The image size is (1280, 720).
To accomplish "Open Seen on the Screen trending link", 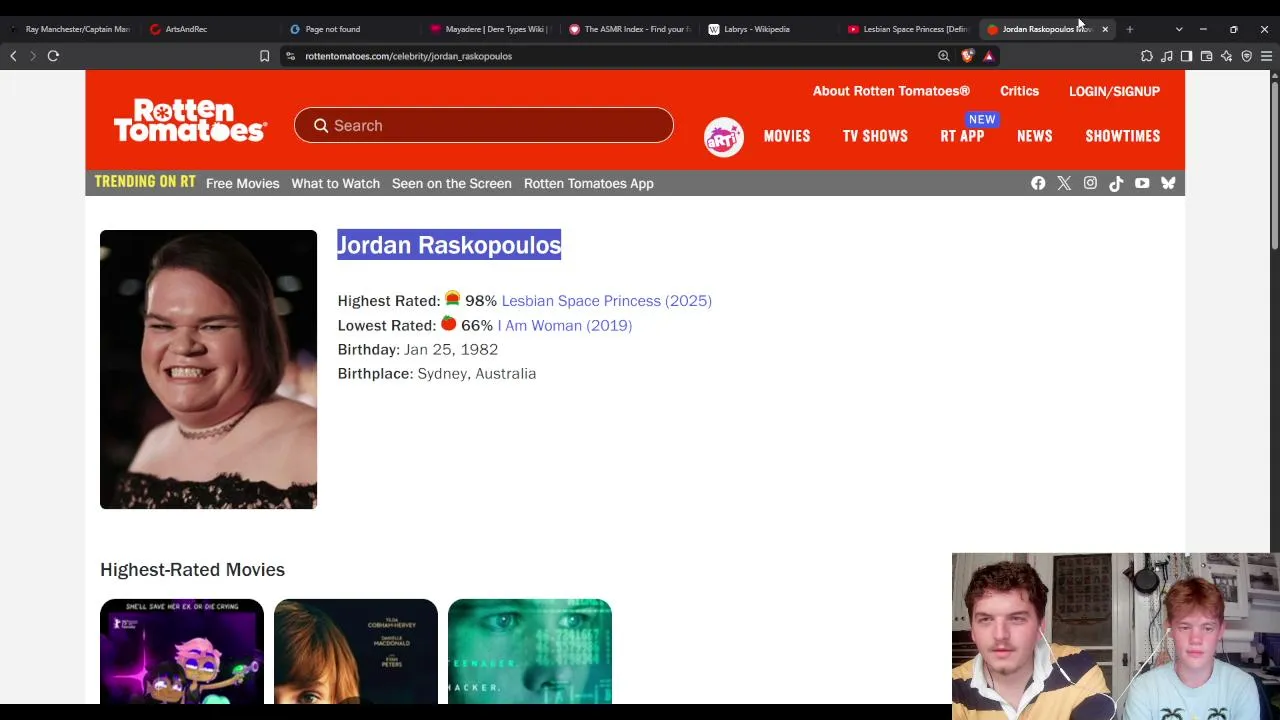I will [452, 183].
